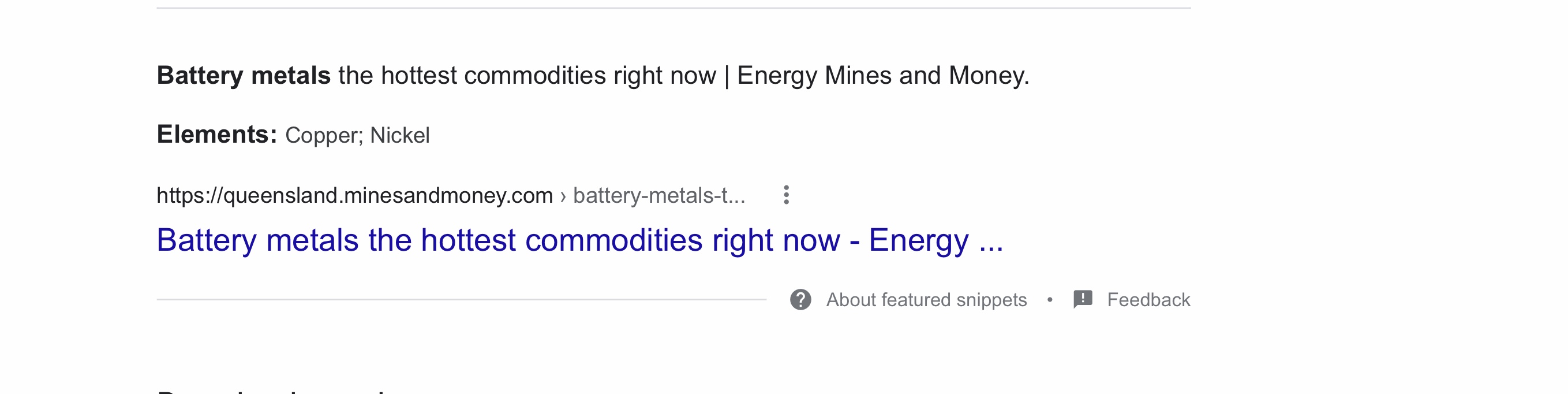The width and height of the screenshot is (1568, 394).
Task: Select the 'Feedback' text label
Action: 1148,300
